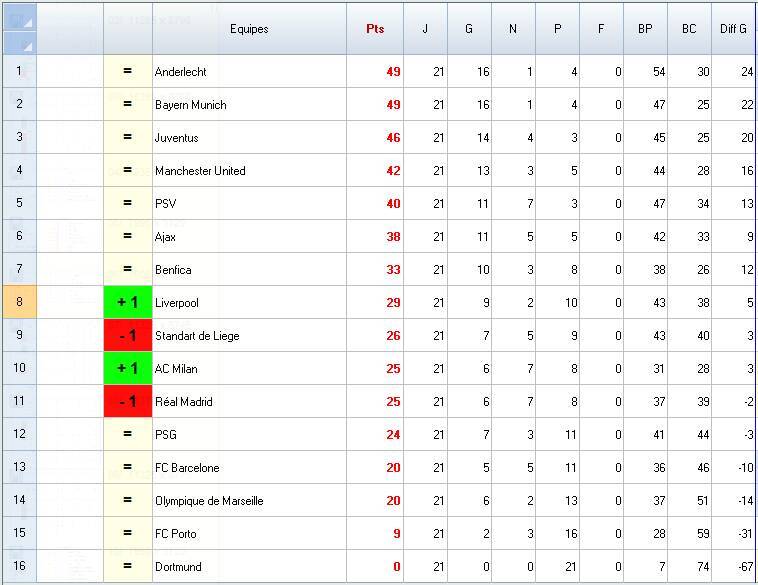Click the red -1 indicator for Standart de Liege
Image resolution: width=758 pixels, height=585 pixels.
pyautogui.click(x=127, y=336)
